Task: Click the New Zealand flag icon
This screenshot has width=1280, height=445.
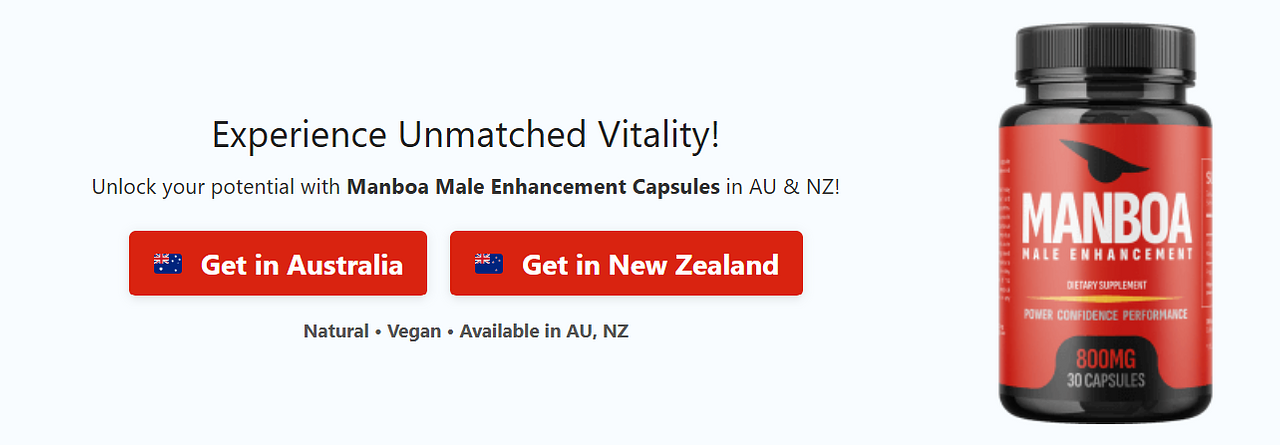Action: (488, 264)
